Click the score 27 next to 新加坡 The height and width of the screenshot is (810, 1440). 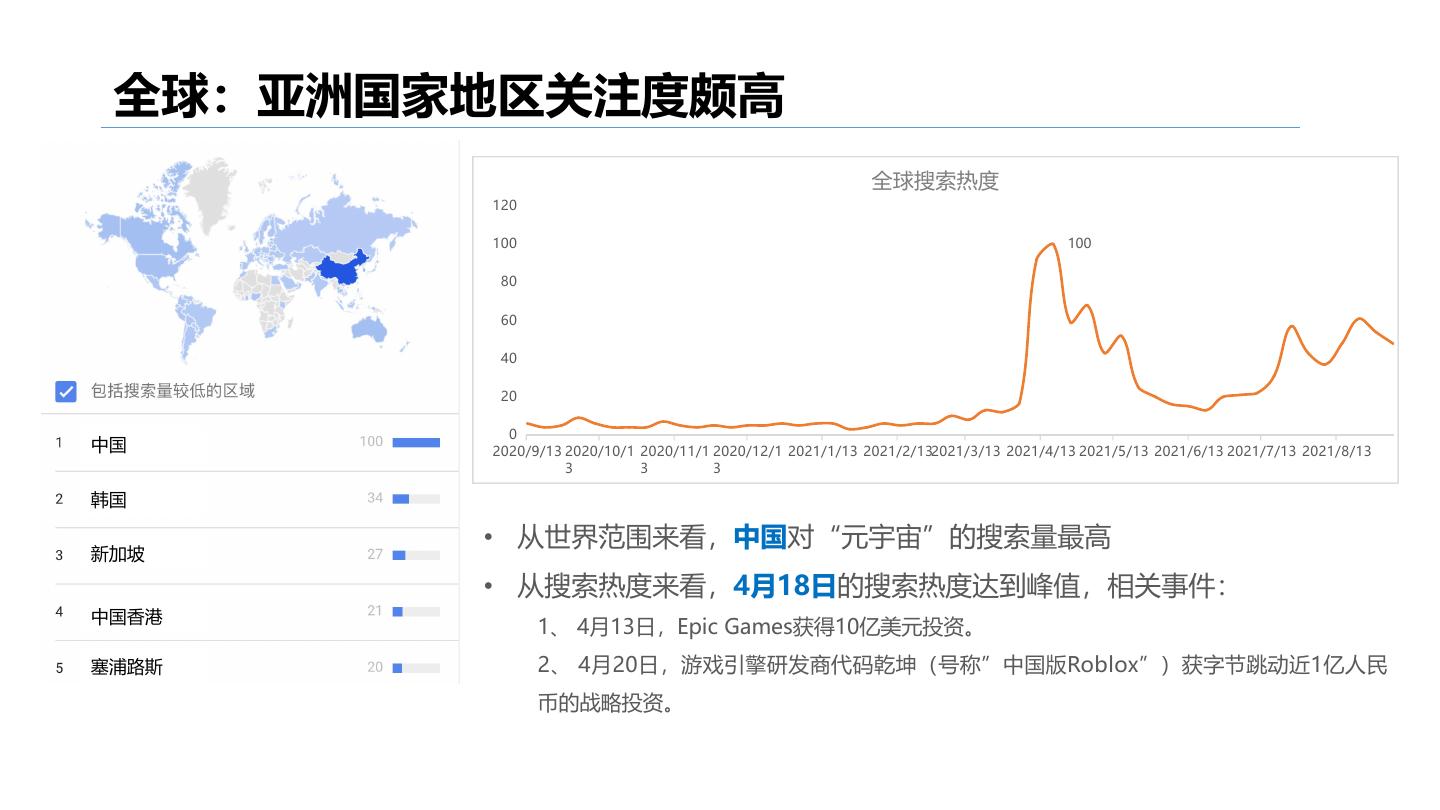point(375,554)
